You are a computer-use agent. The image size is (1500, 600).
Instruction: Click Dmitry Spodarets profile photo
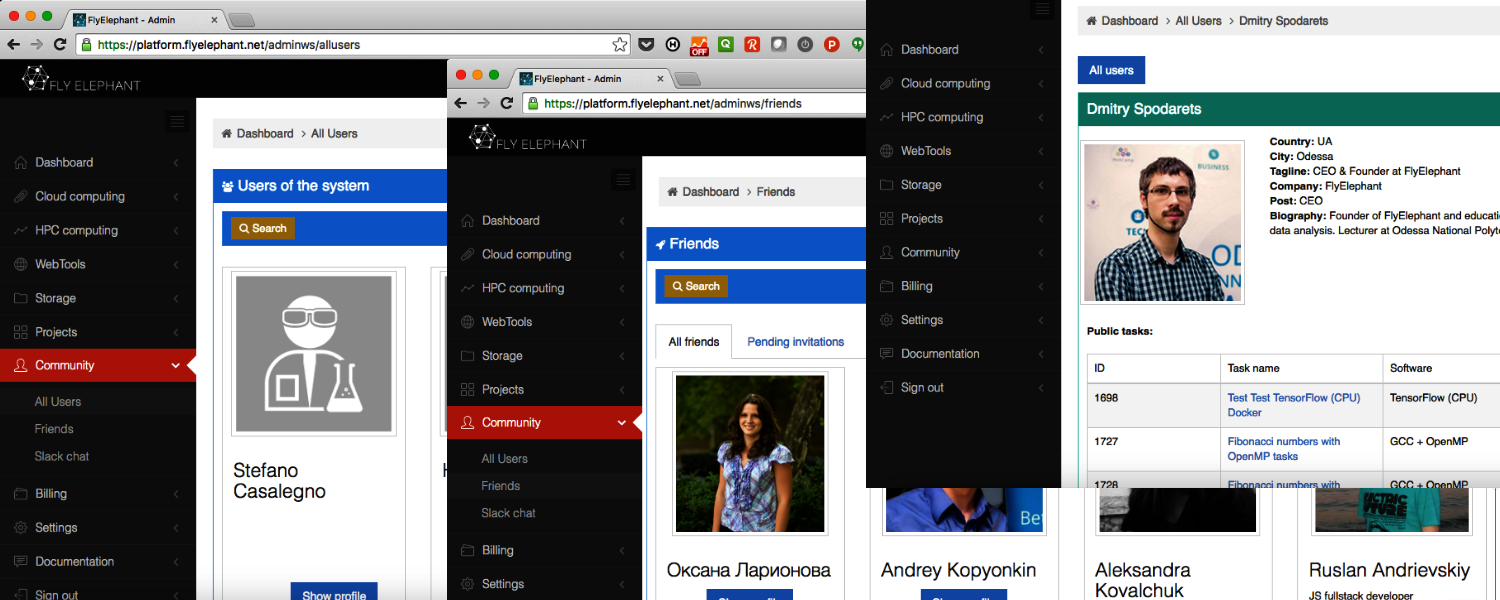tap(1163, 222)
